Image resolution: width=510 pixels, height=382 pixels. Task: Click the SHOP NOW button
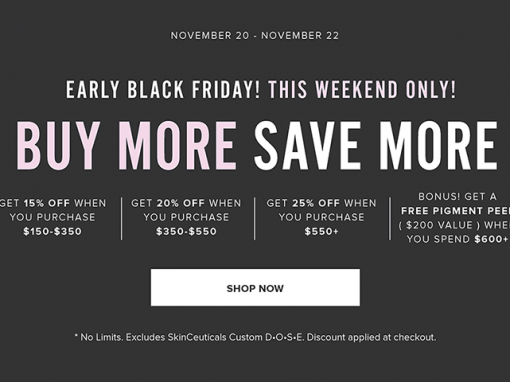coord(255,287)
